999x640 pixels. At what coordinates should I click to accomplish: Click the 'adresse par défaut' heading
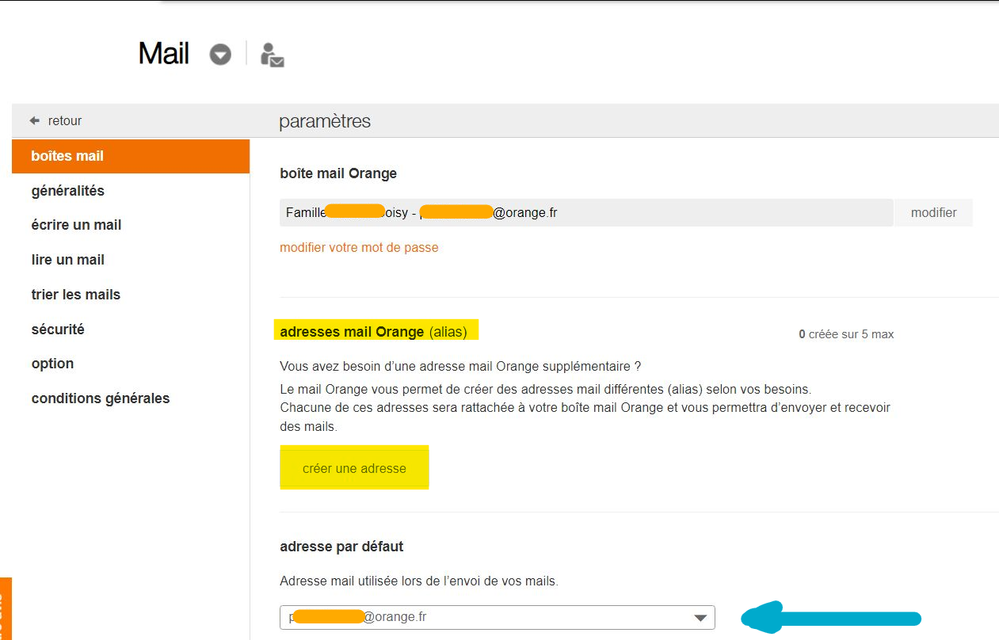pyautogui.click(x=341, y=546)
